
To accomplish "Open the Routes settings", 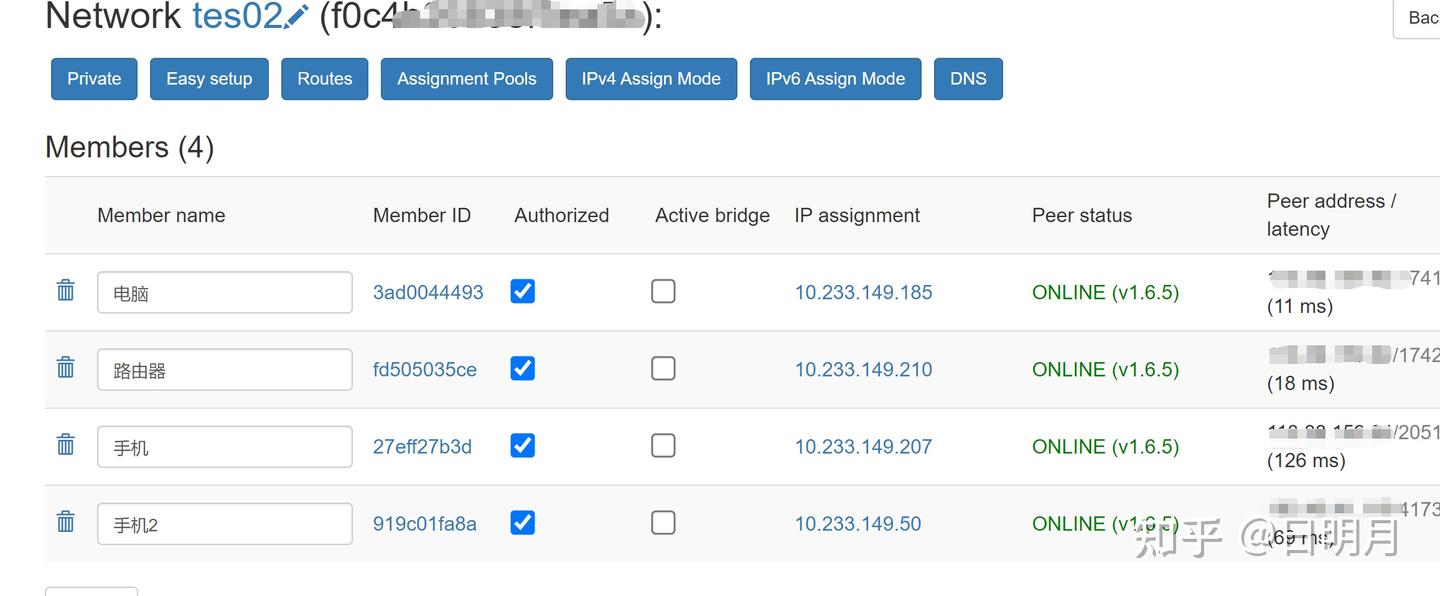I will click(325, 79).
